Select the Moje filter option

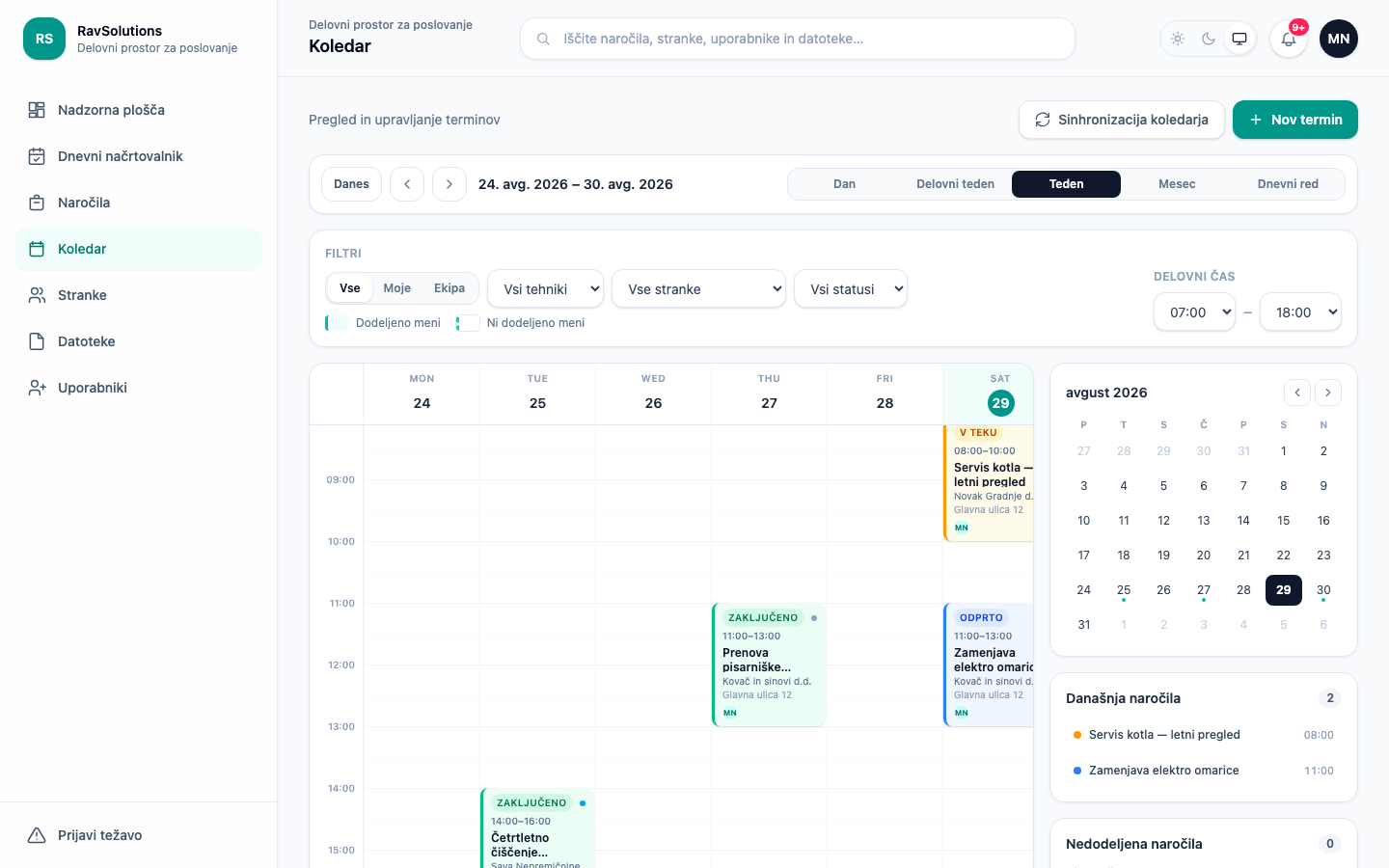click(x=397, y=288)
